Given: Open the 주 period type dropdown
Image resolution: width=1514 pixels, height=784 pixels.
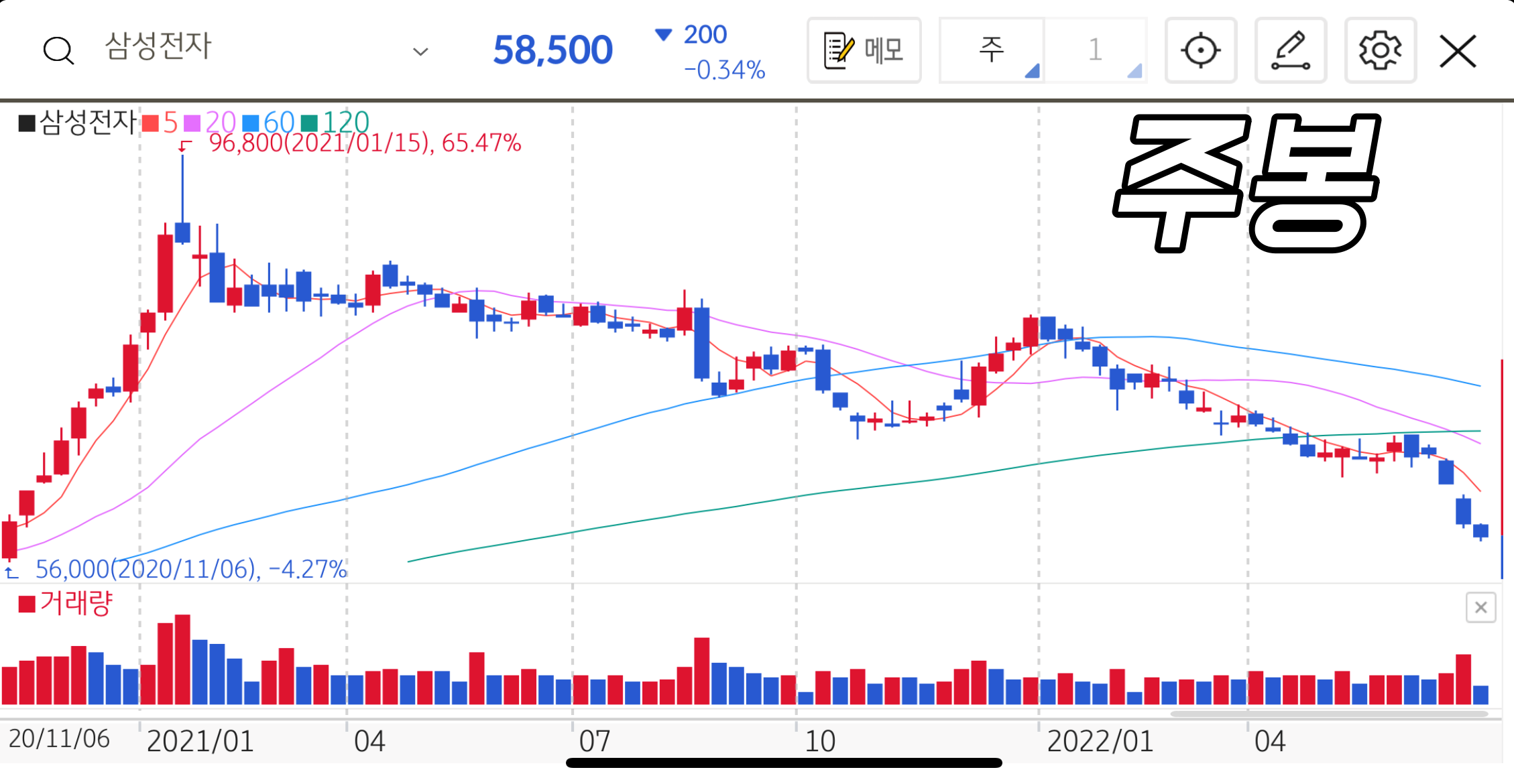Looking at the screenshot, I should pyautogui.click(x=992, y=51).
